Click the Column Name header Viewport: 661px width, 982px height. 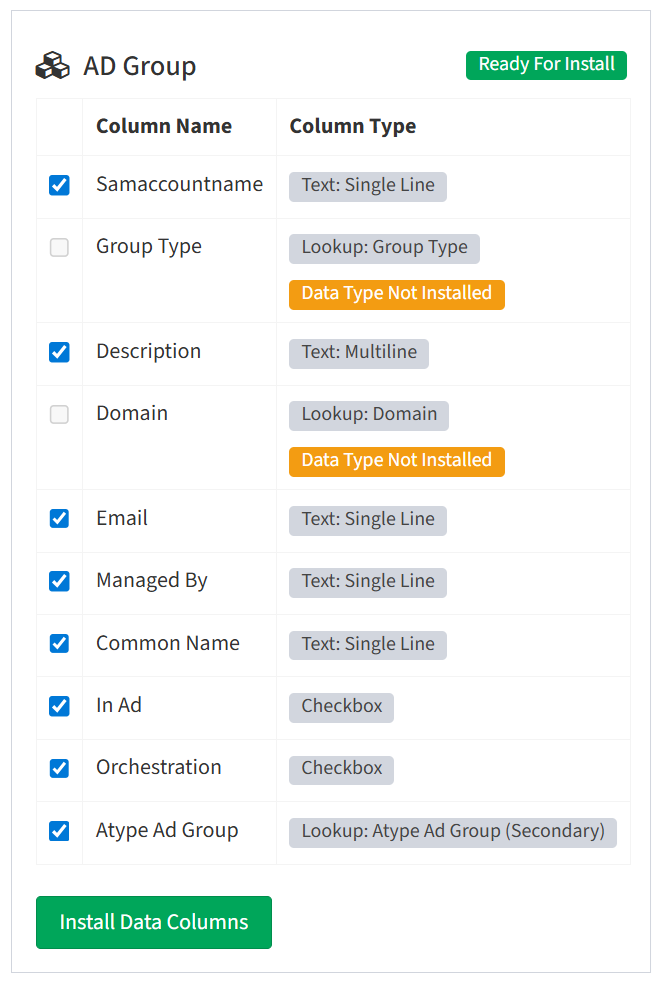coord(164,127)
